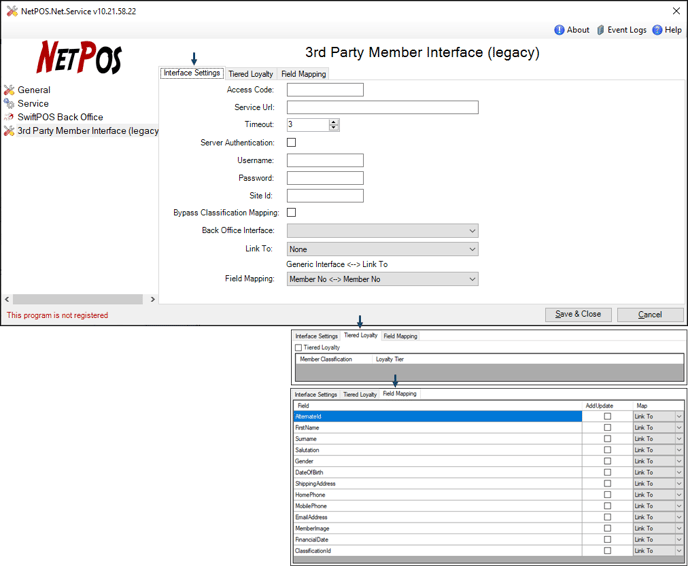This screenshot has height=566, width=688.
Task: Expand the Back Office Interface dropdown
Action: 383,231
